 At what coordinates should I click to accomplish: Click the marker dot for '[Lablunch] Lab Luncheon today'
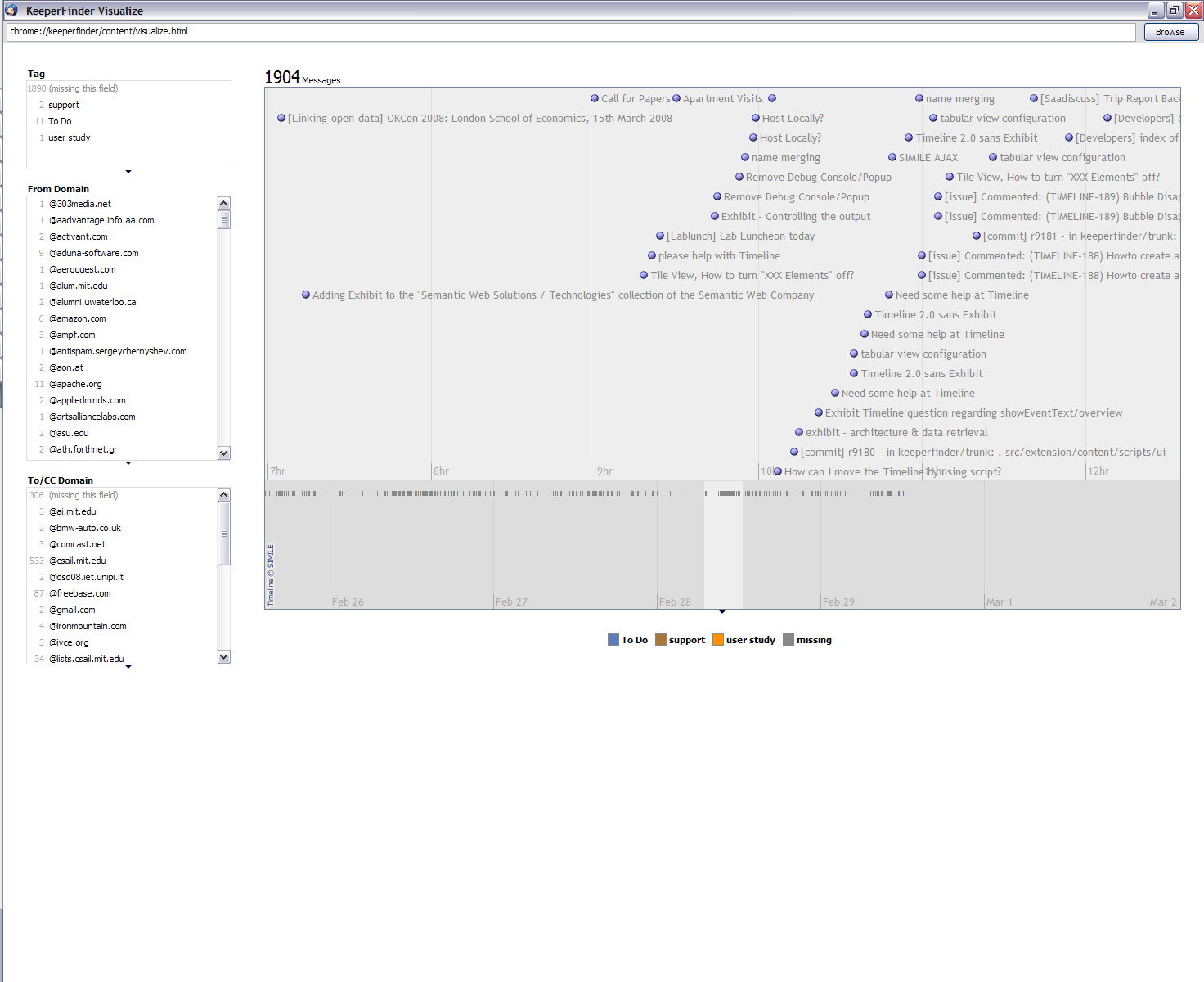(660, 236)
